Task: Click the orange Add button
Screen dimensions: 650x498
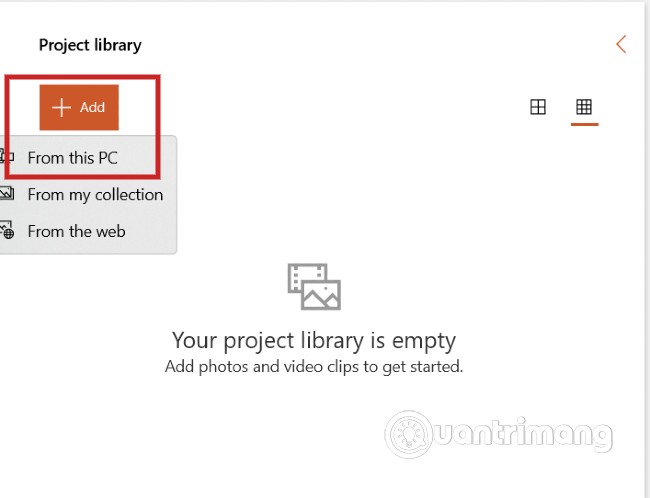Action: pyautogui.click(x=79, y=108)
